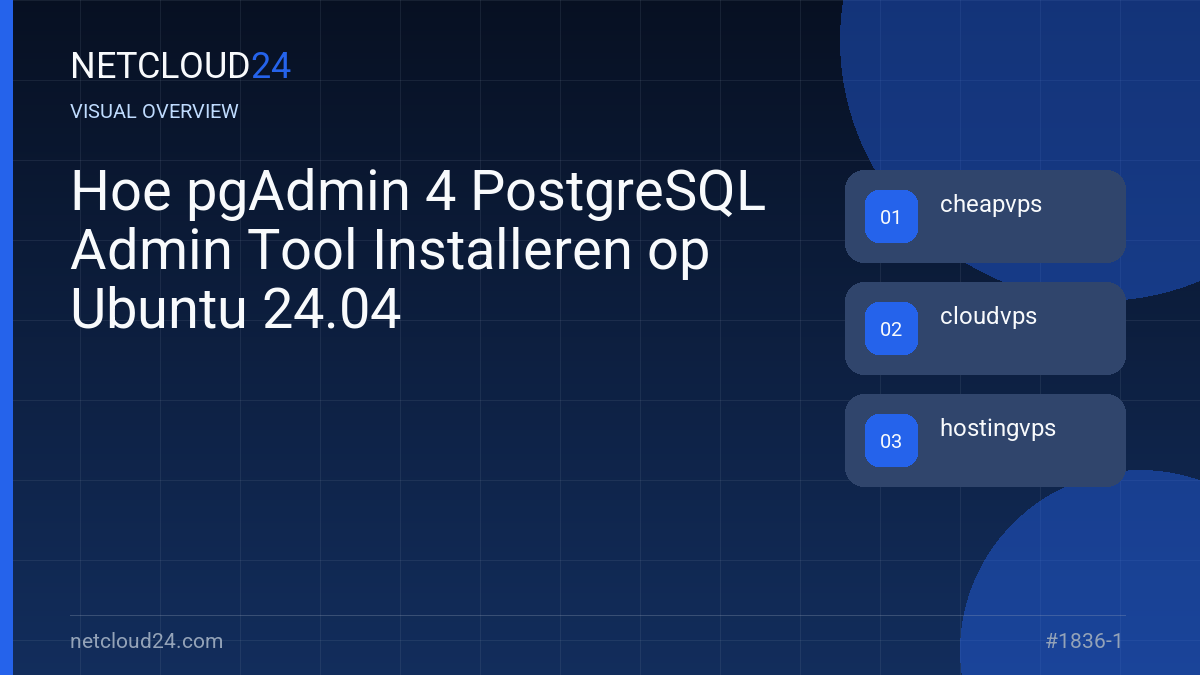Select the VISUAL OVERVIEW label

[x=155, y=112]
